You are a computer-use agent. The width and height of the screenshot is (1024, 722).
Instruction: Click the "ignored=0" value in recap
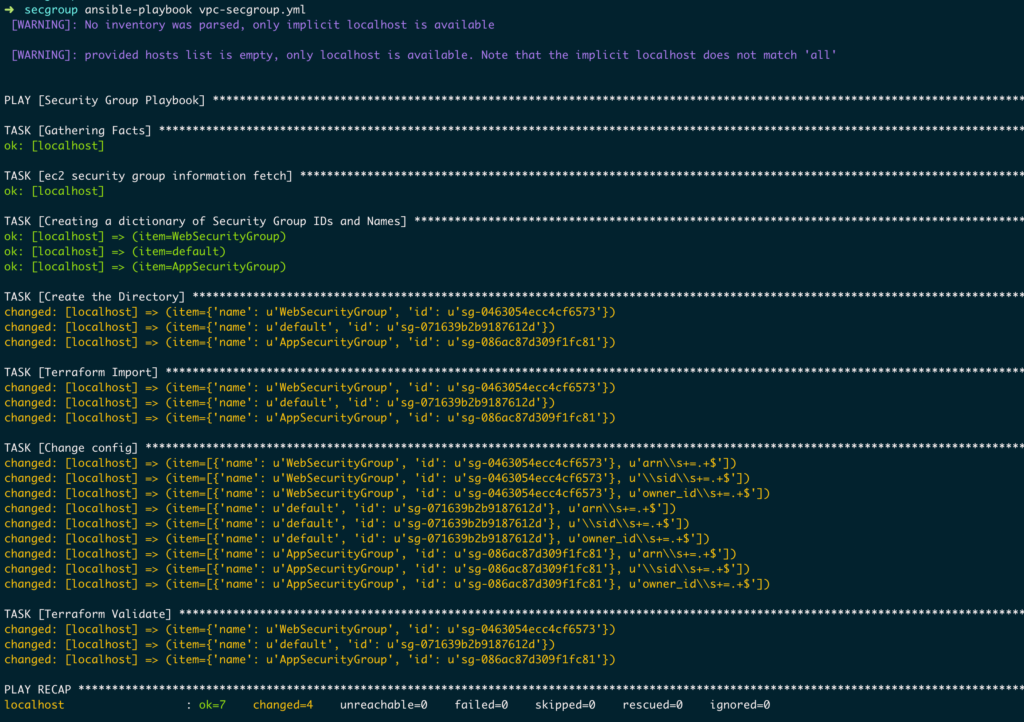740,705
